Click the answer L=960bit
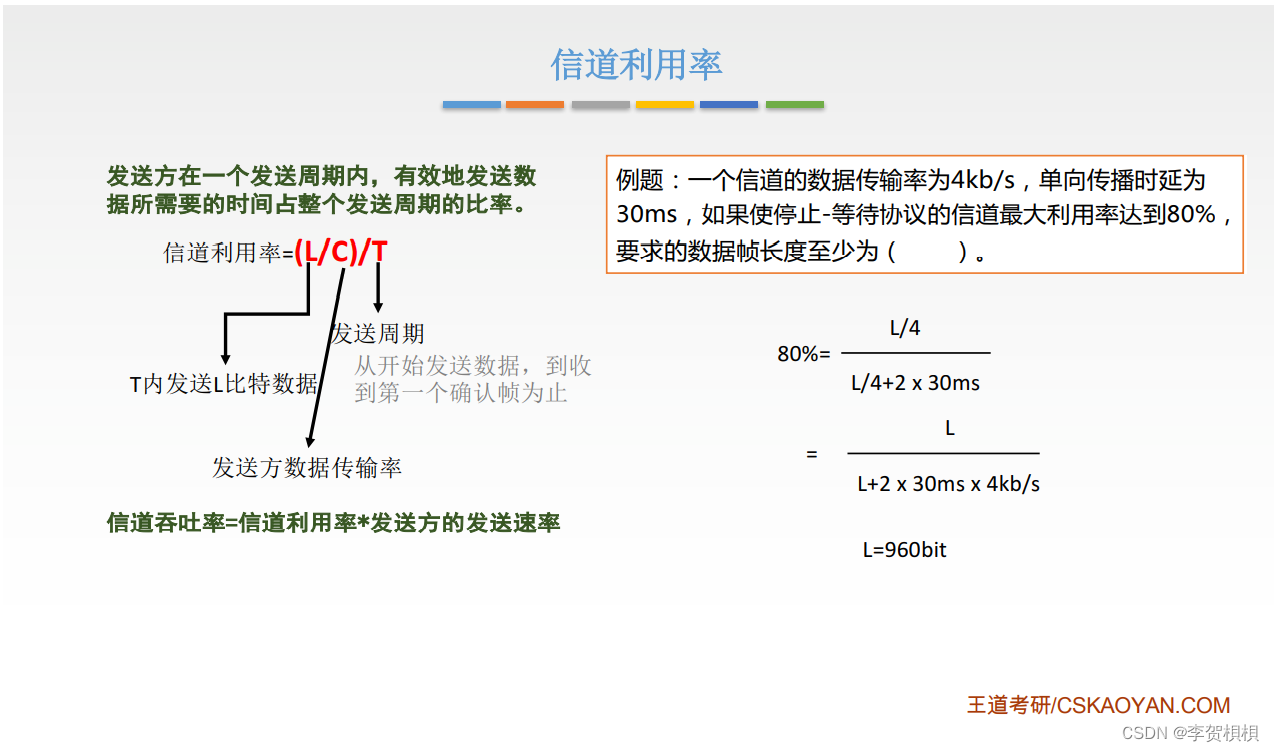 click(905, 550)
